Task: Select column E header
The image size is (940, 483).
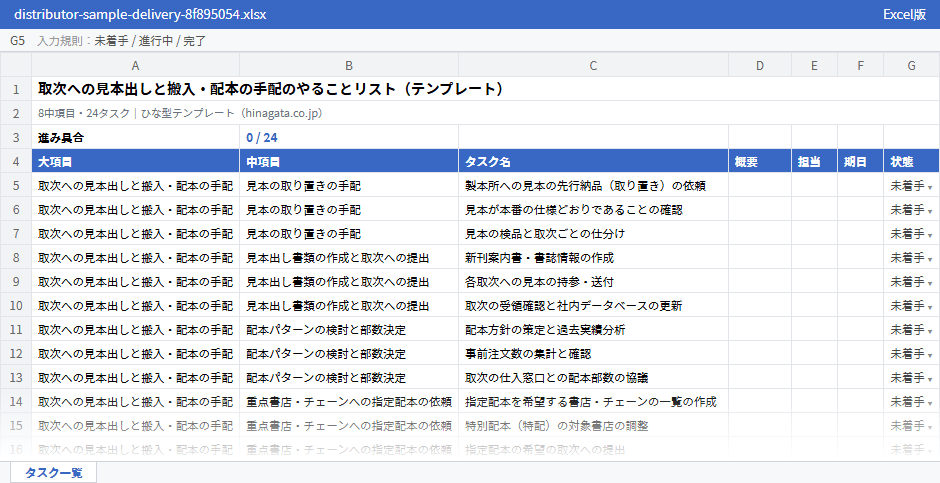Action: (815, 65)
